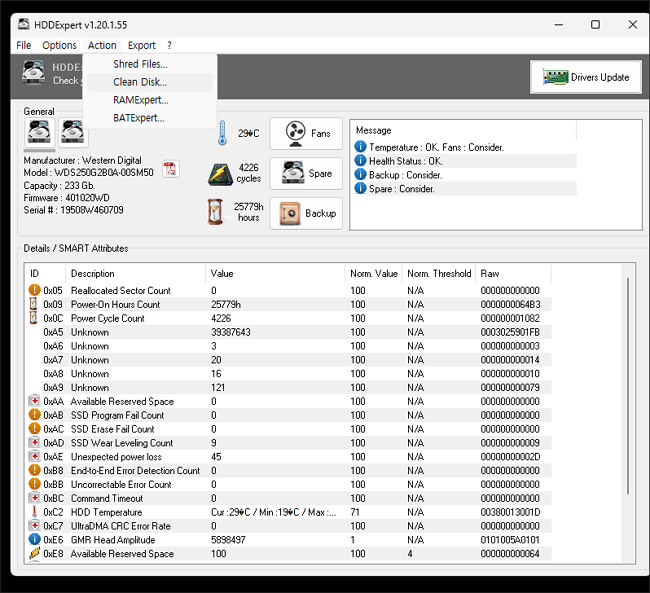Choose Shred Files... from Action menu
This screenshot has width=650, height=593.
(x=150, y=64)
